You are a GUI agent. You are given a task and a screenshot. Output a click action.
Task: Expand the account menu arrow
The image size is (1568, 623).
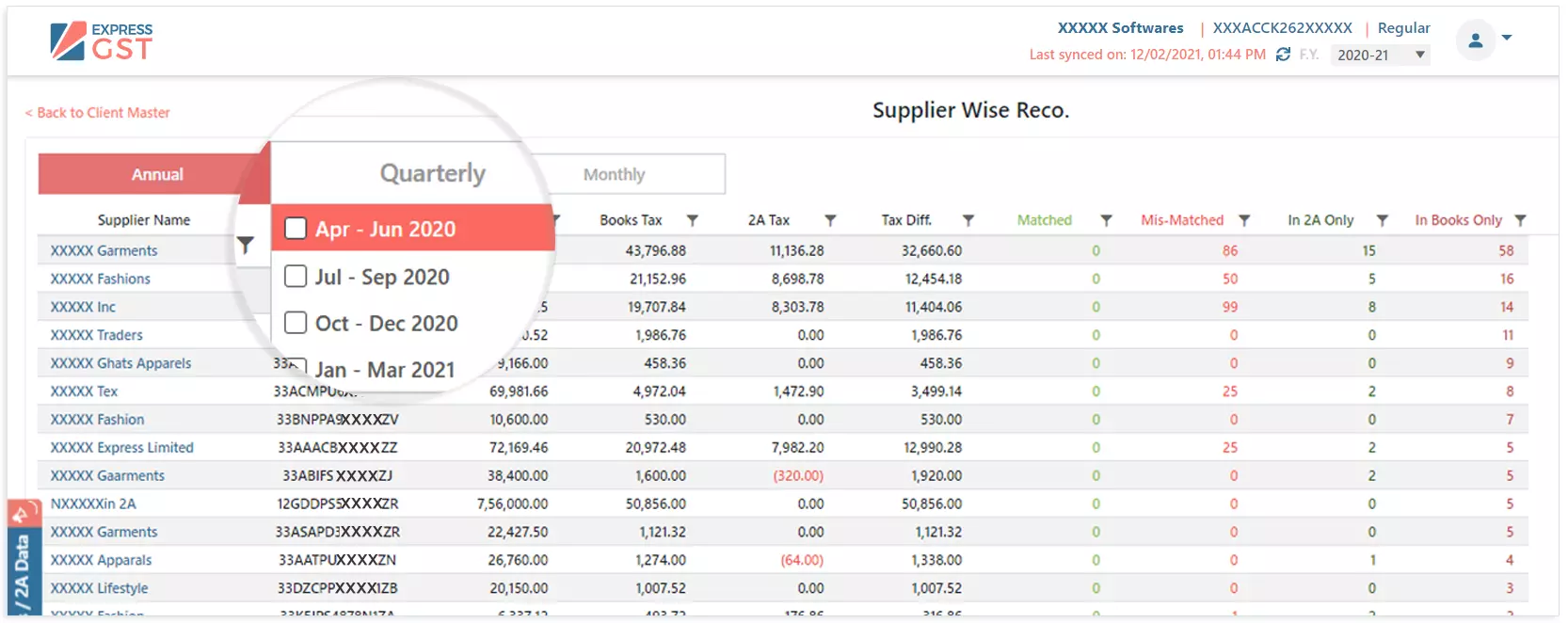point(1507,38)
